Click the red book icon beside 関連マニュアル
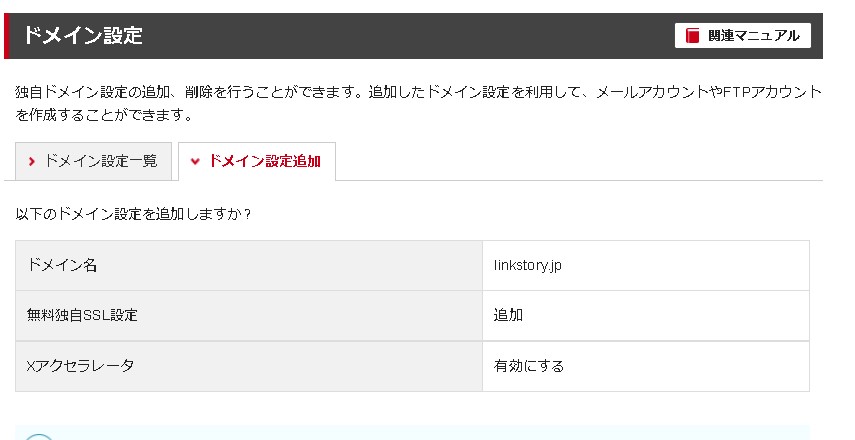Image resolution: width=855 pixels, height=440 pixels. (692, 36)
